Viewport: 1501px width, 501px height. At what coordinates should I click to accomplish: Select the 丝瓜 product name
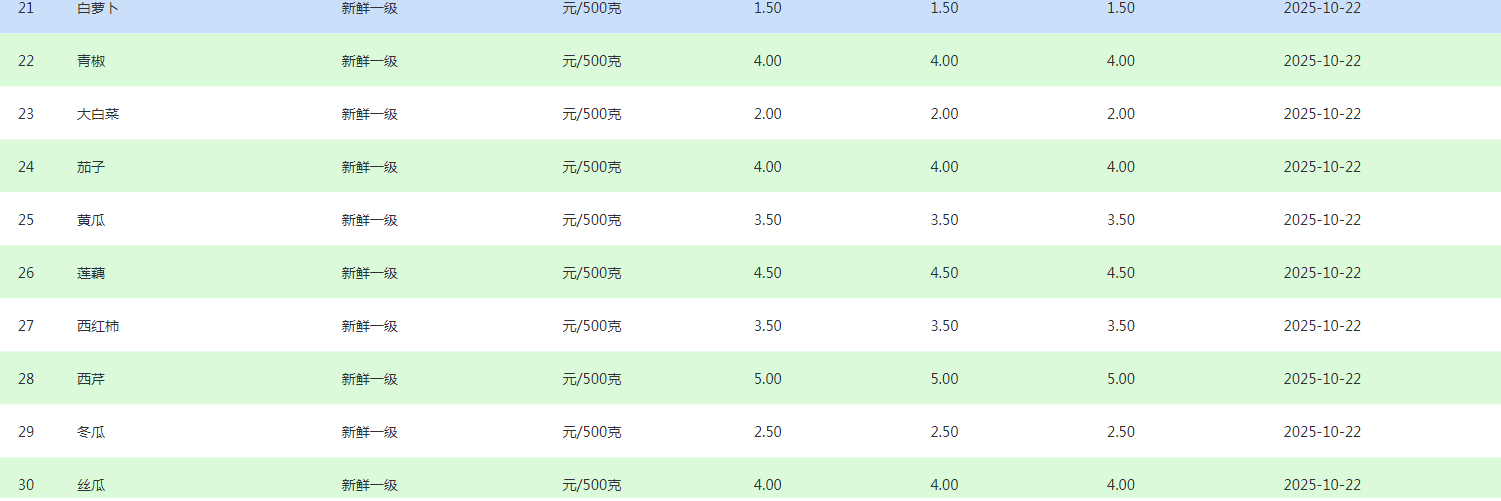[91, 485]
